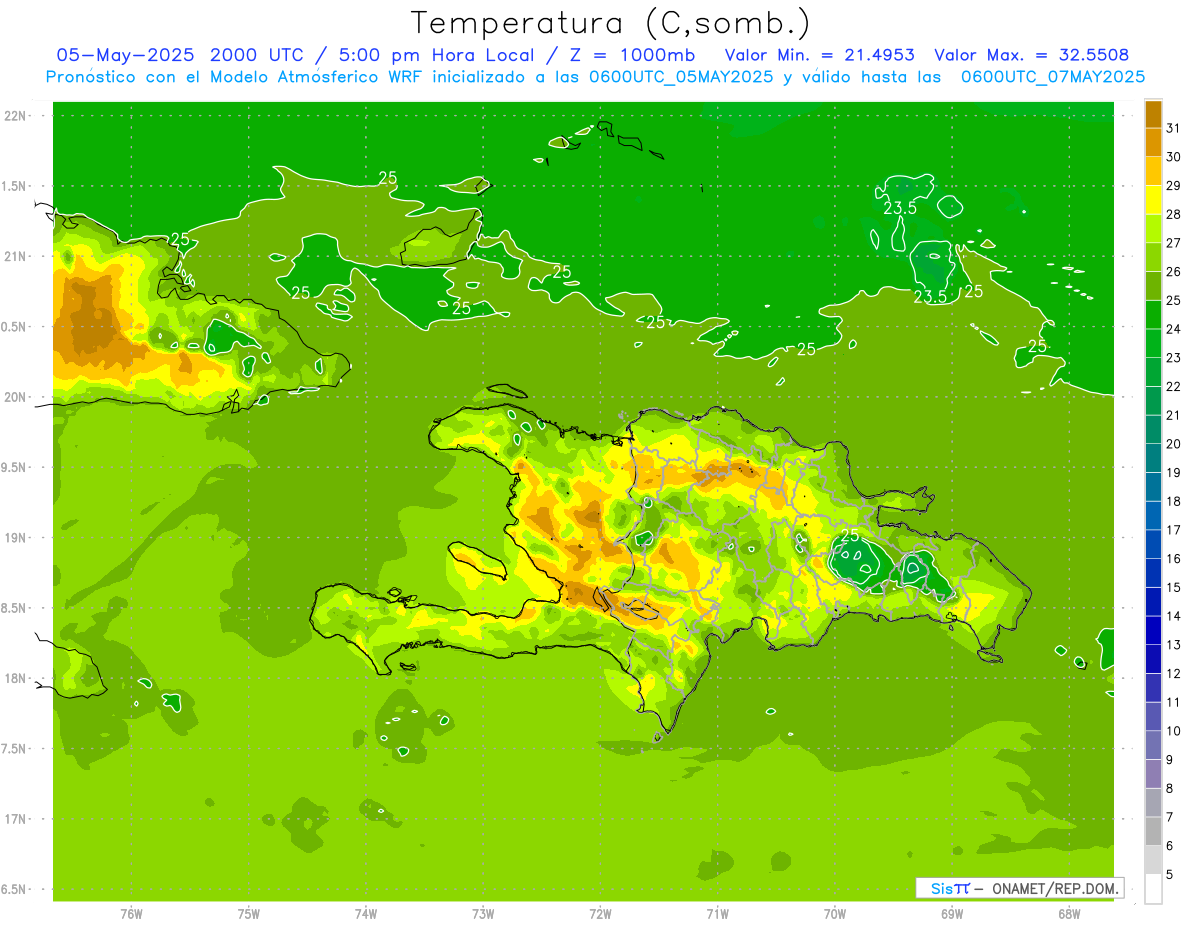Click the "17N" latitude axis label
The height and width of the screenshot is (927, 1200).
coord(15,819)
